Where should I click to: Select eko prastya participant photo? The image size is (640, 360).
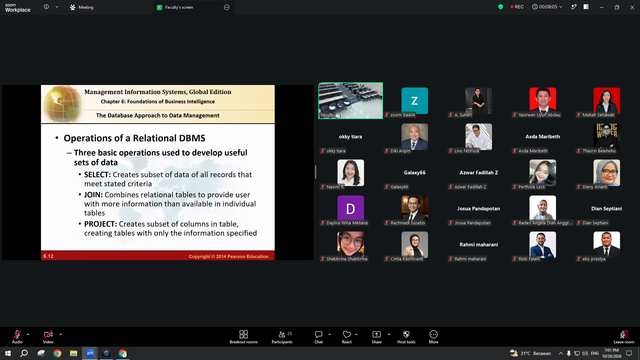tap(607, 244)
